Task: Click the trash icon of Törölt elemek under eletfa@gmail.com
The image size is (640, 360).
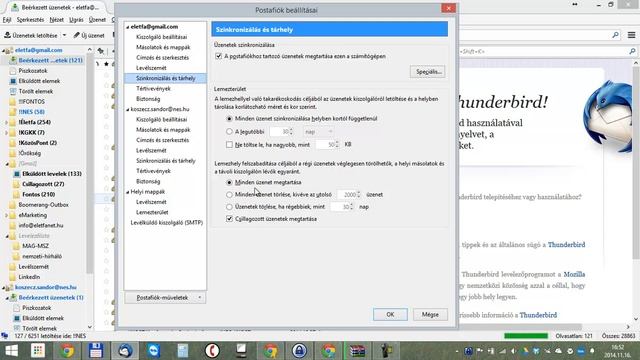Action: (x=13, y=91)
